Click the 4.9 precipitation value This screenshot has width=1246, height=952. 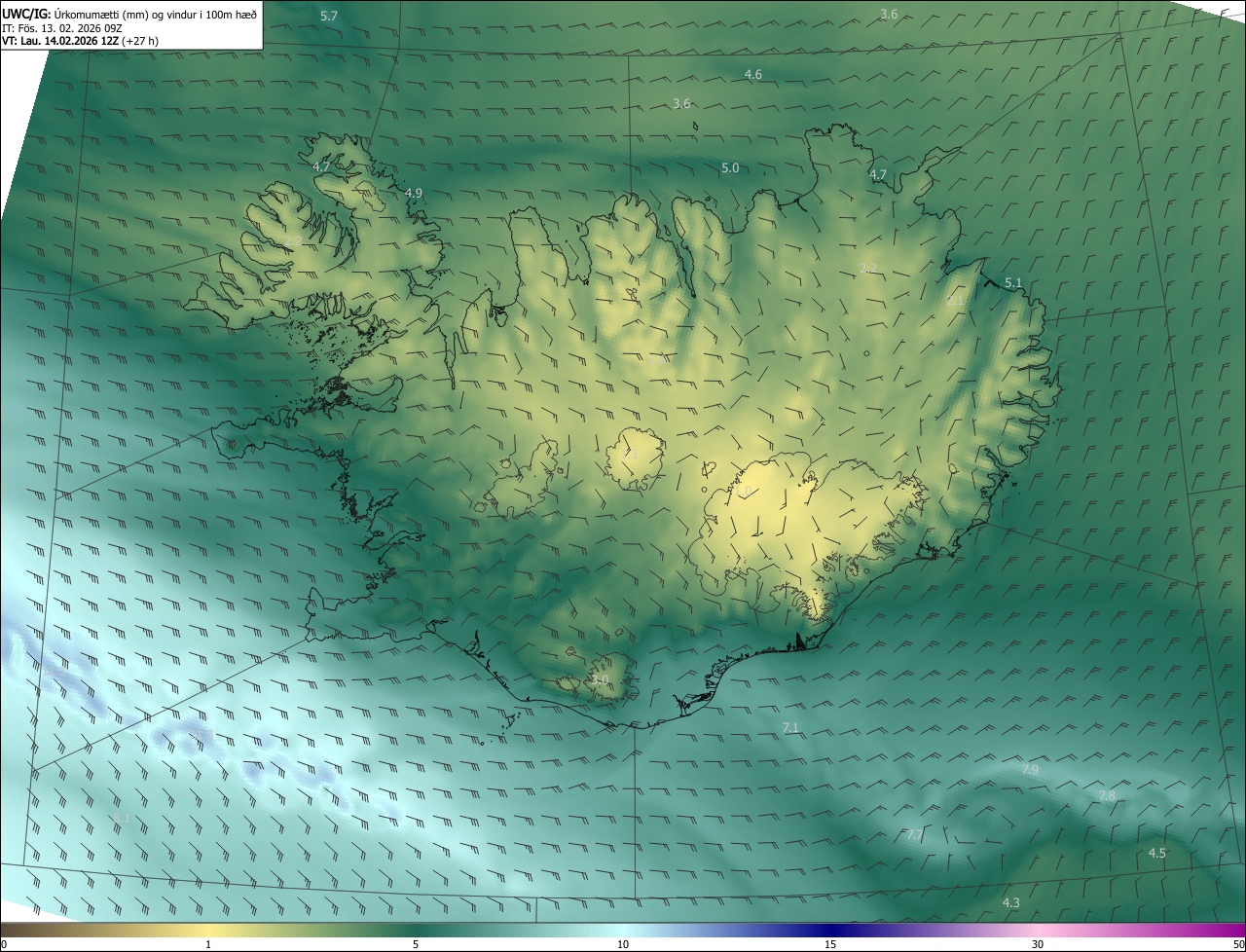click(414, 194)
